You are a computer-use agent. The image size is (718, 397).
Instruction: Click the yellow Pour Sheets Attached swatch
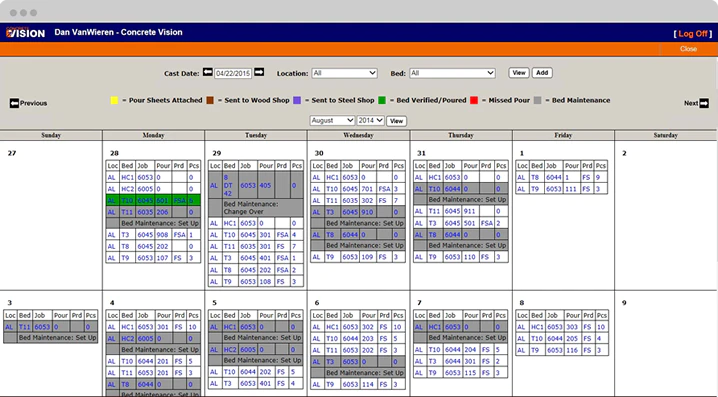[x=114, y=100]
